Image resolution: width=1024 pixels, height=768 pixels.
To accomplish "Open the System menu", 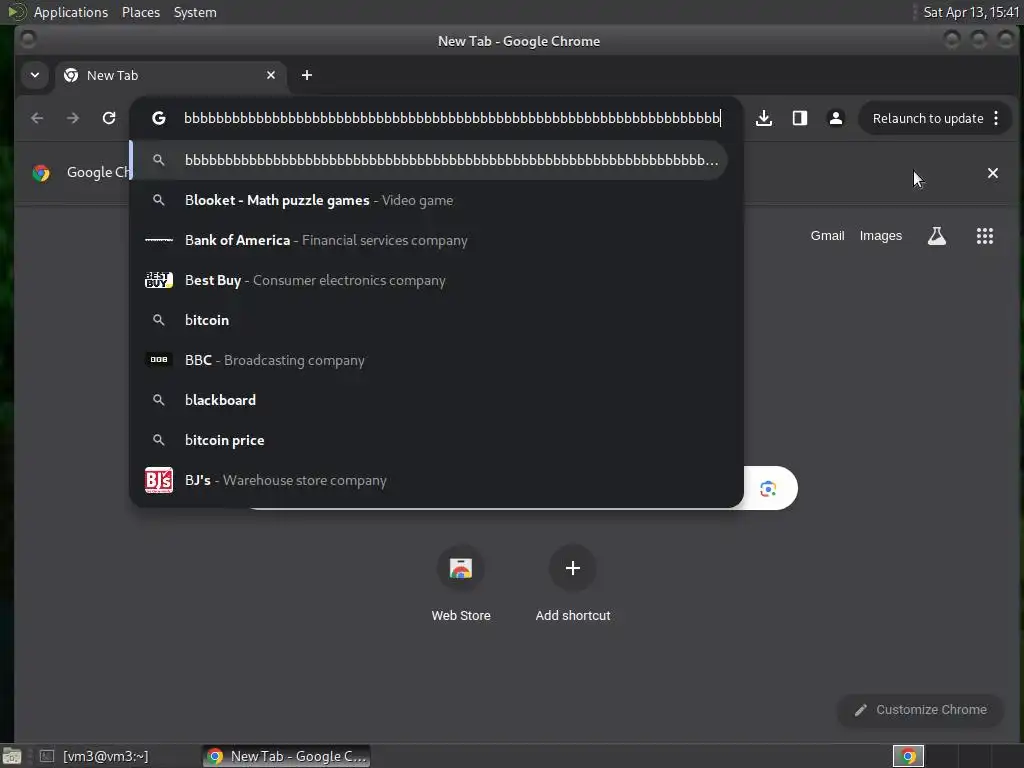I will tap(195, 12).
